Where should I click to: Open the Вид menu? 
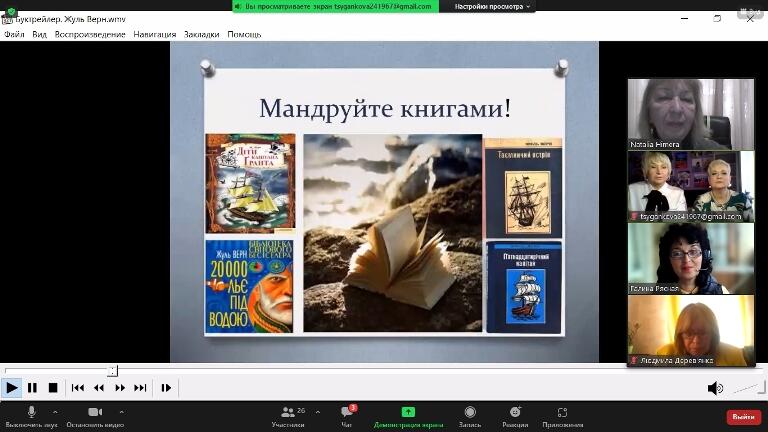[40, 34]
